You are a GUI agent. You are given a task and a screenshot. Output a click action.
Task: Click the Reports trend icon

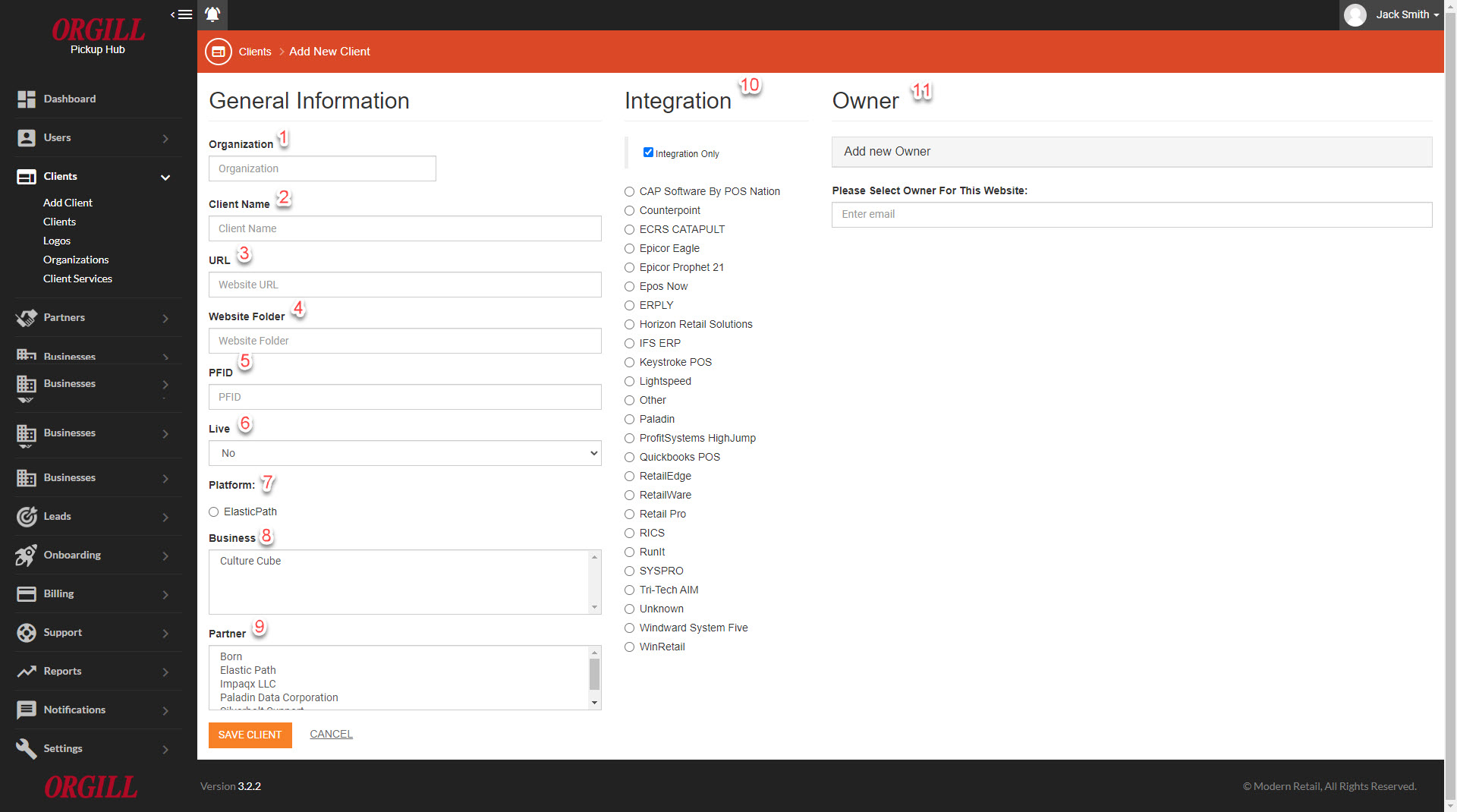(27, 671)
